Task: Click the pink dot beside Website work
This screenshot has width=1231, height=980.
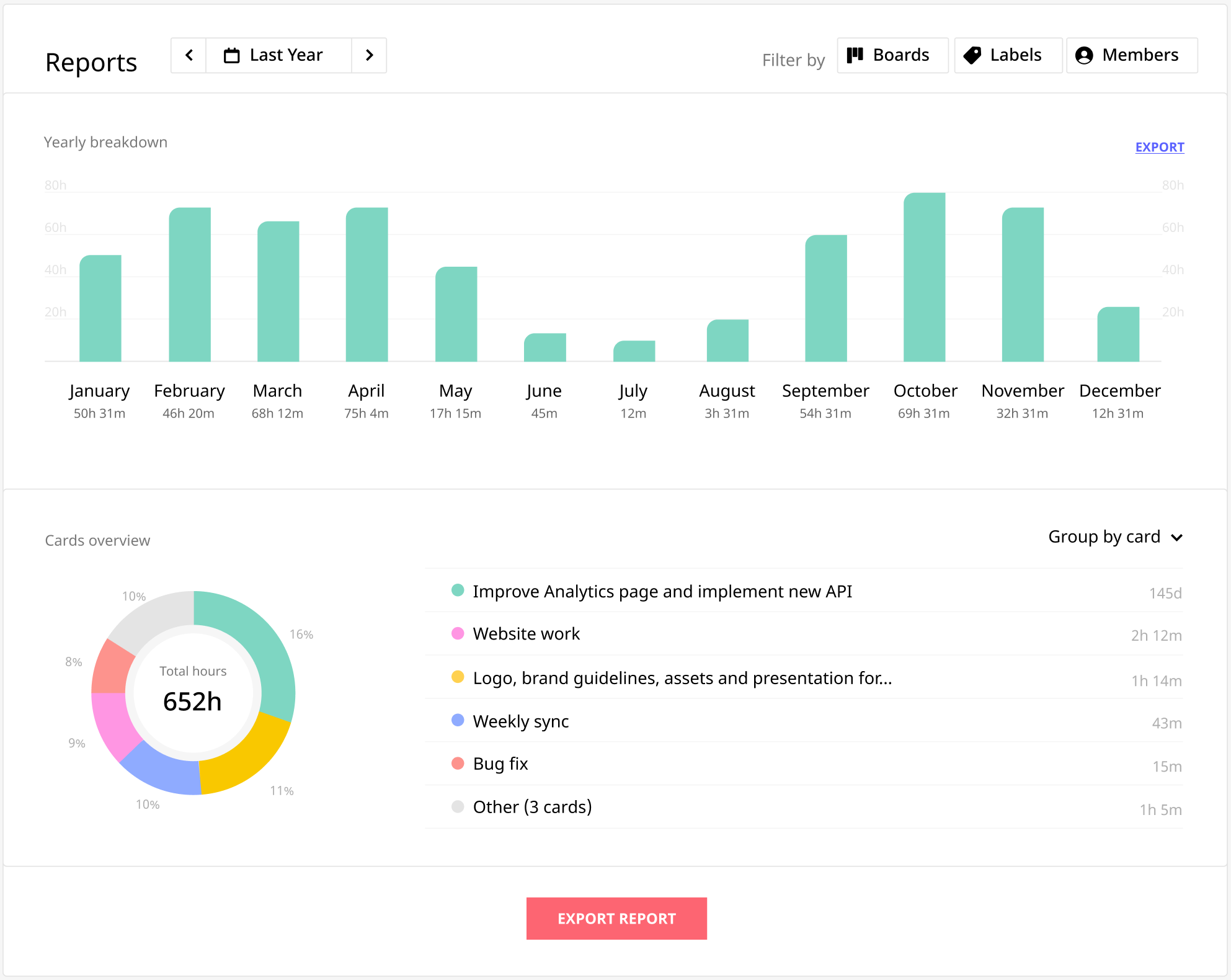Action: coord(458,634)
